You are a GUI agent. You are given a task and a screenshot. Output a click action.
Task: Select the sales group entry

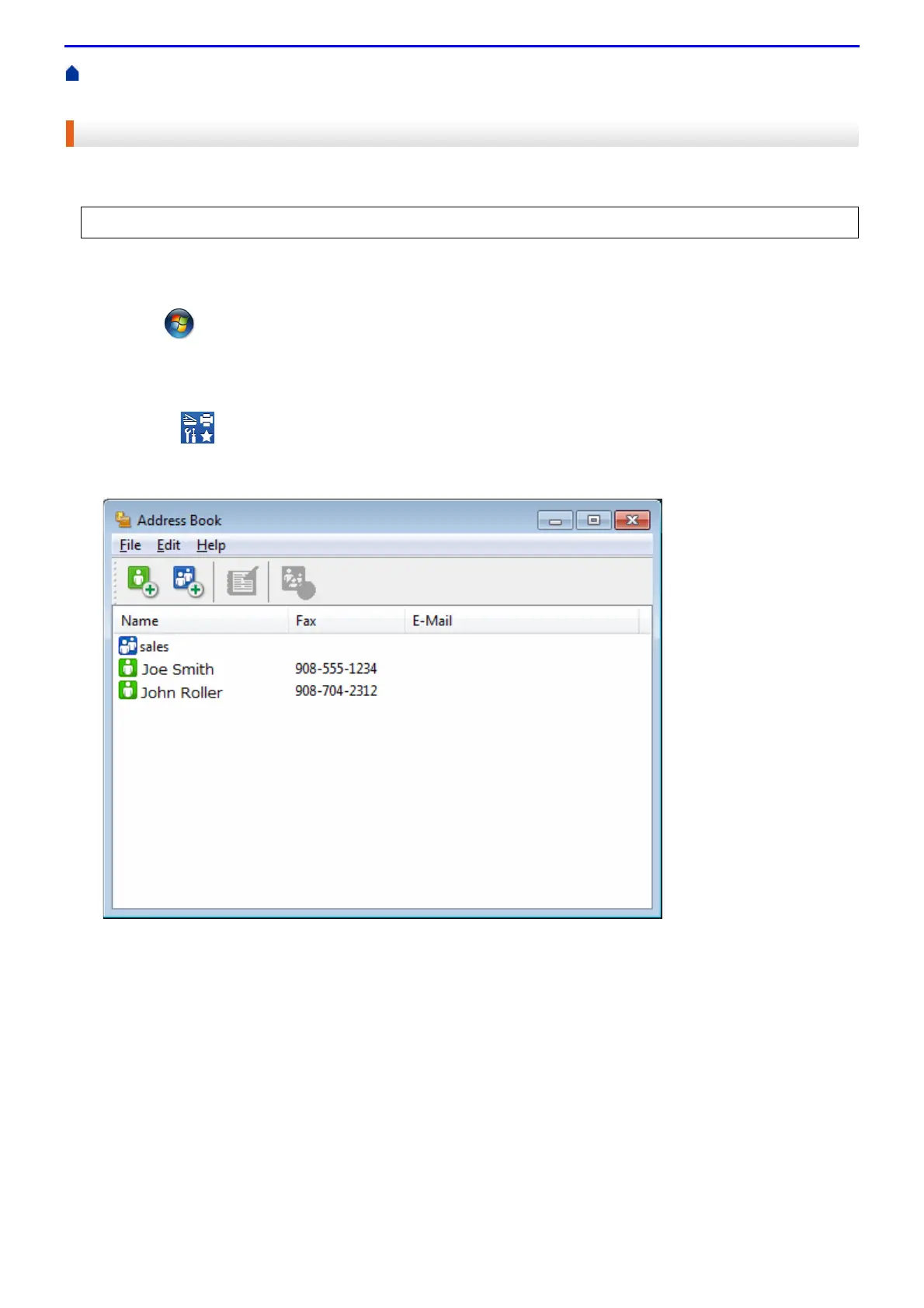click(x=154, y=646)
